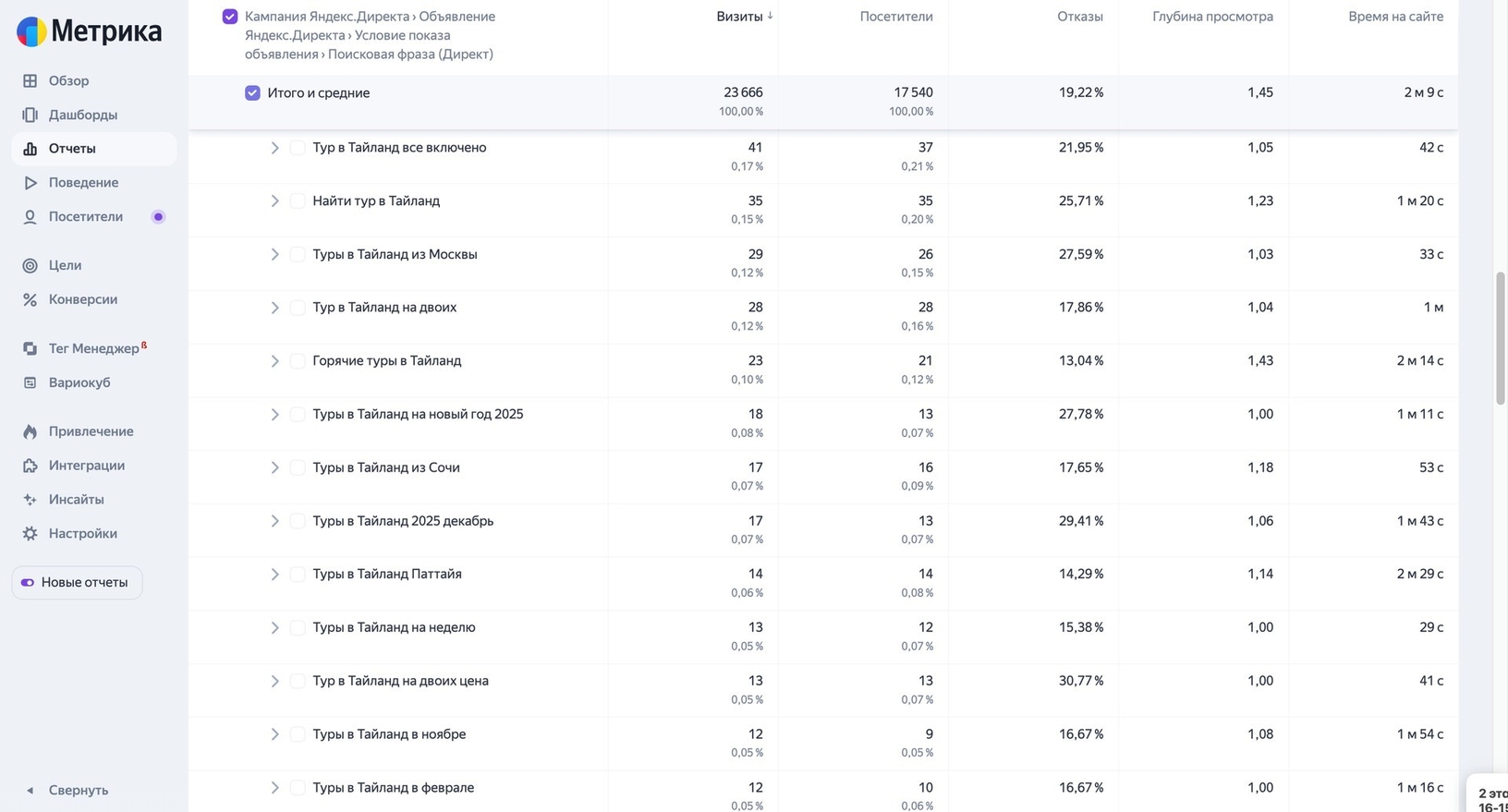Click the Метрика logo icon
The width and height of the screenshot is (1508, 812).
31,31
